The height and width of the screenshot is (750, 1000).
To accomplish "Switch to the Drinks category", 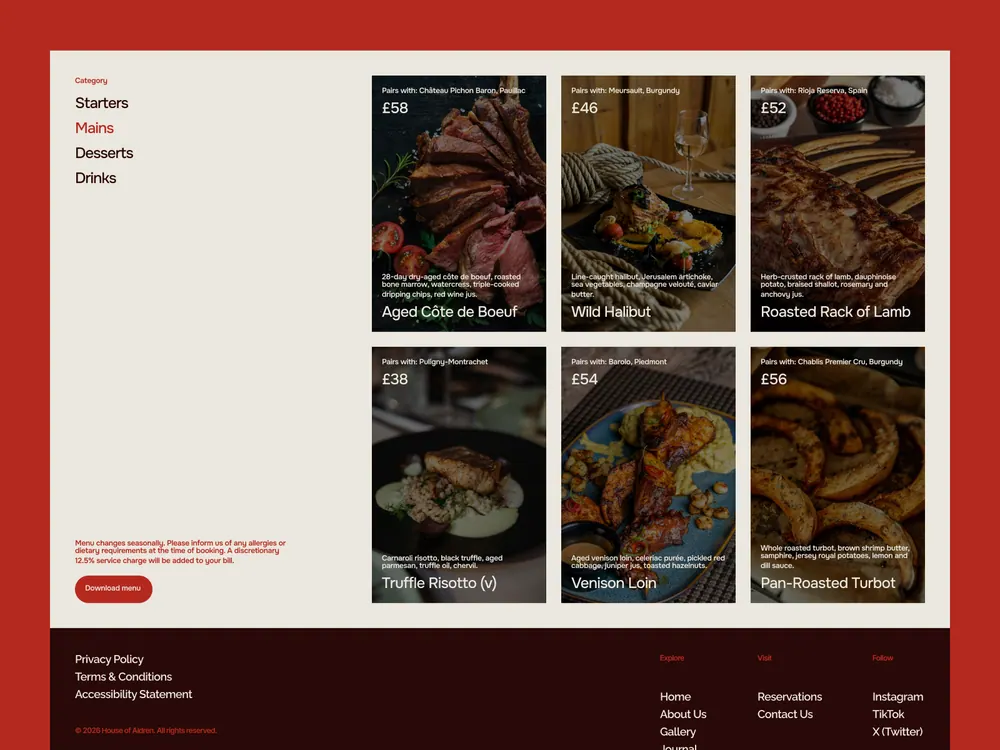I will 96,178.
